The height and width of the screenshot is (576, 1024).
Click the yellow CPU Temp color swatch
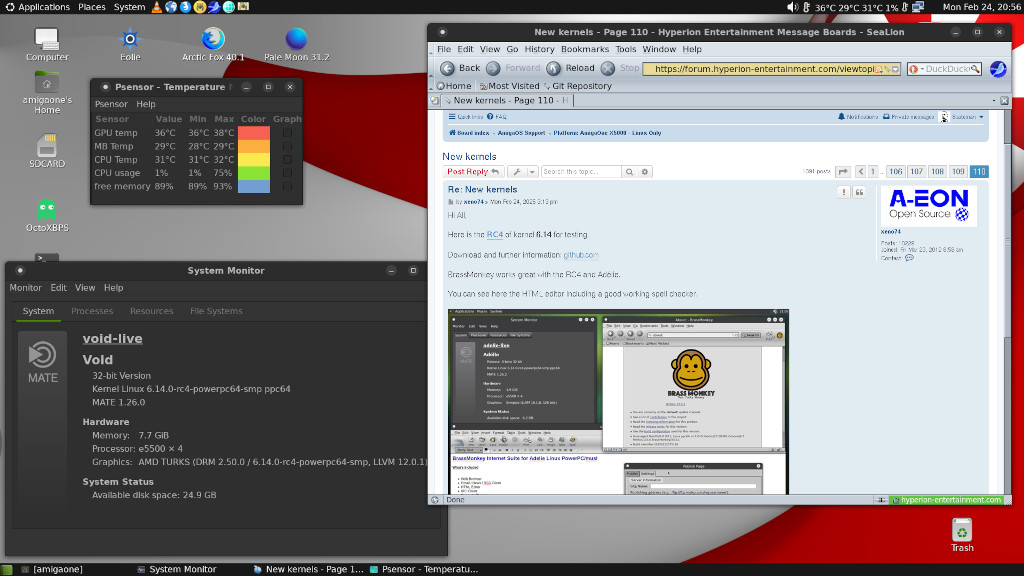pos(254,159)
